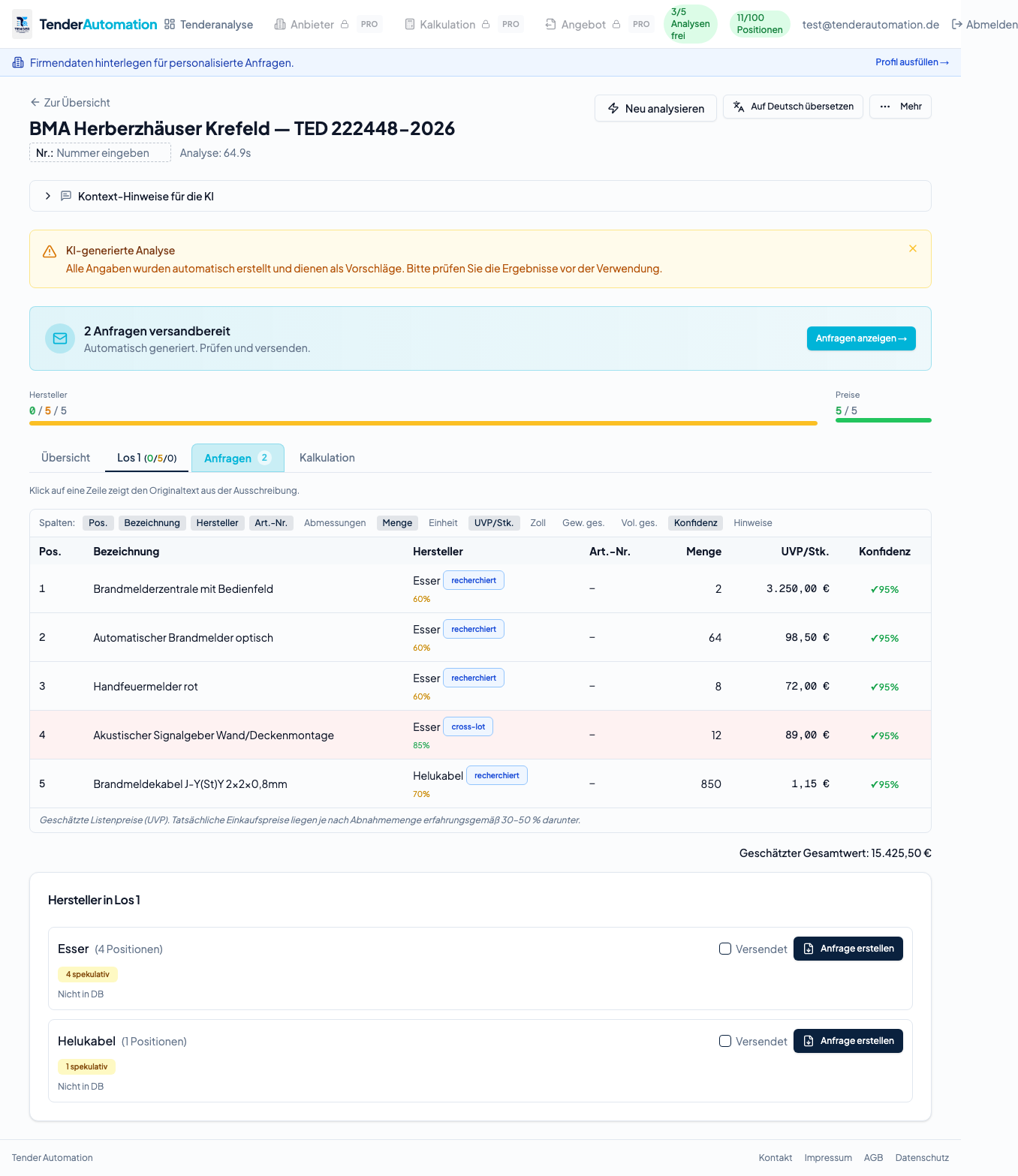1018x1176 pixels.
Task: Click the building icon in the Firmendaten banner
Action: [x=18, y=63]
